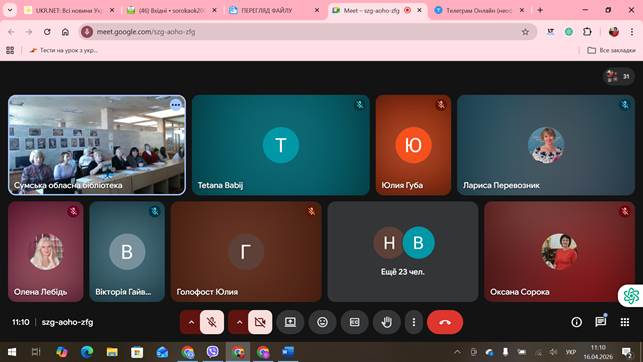Open Все закладки bookmarks folder

[611, 50]
